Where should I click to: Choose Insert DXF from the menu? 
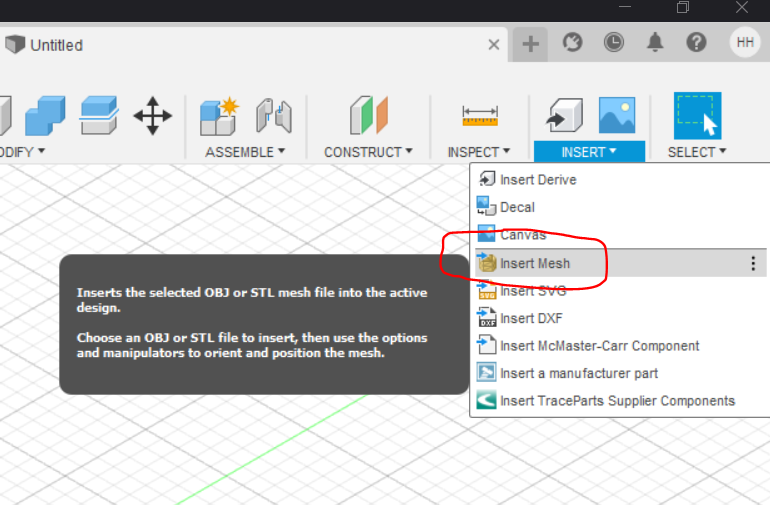click(621, 318)
